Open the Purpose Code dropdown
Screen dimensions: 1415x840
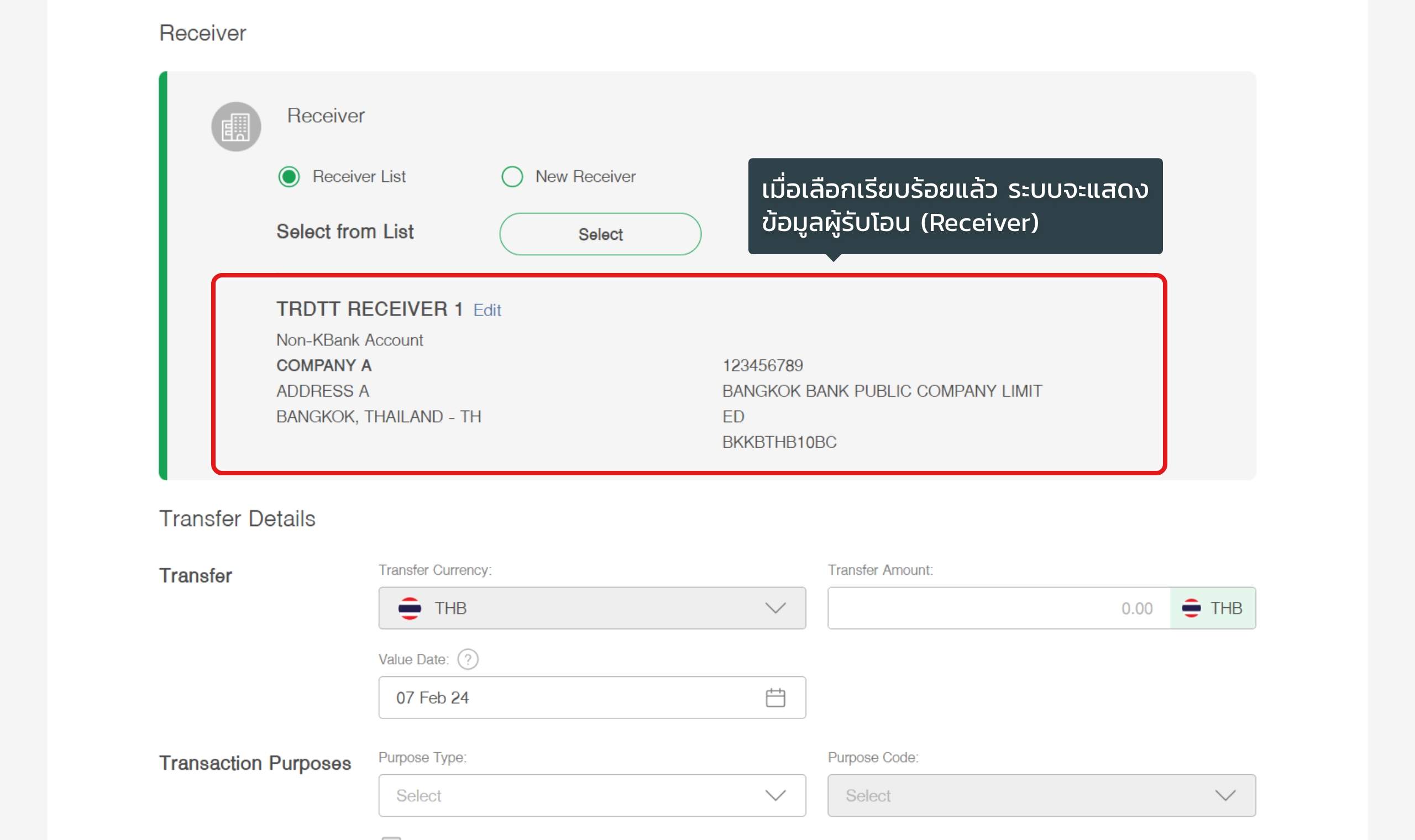click(1041, 795)
